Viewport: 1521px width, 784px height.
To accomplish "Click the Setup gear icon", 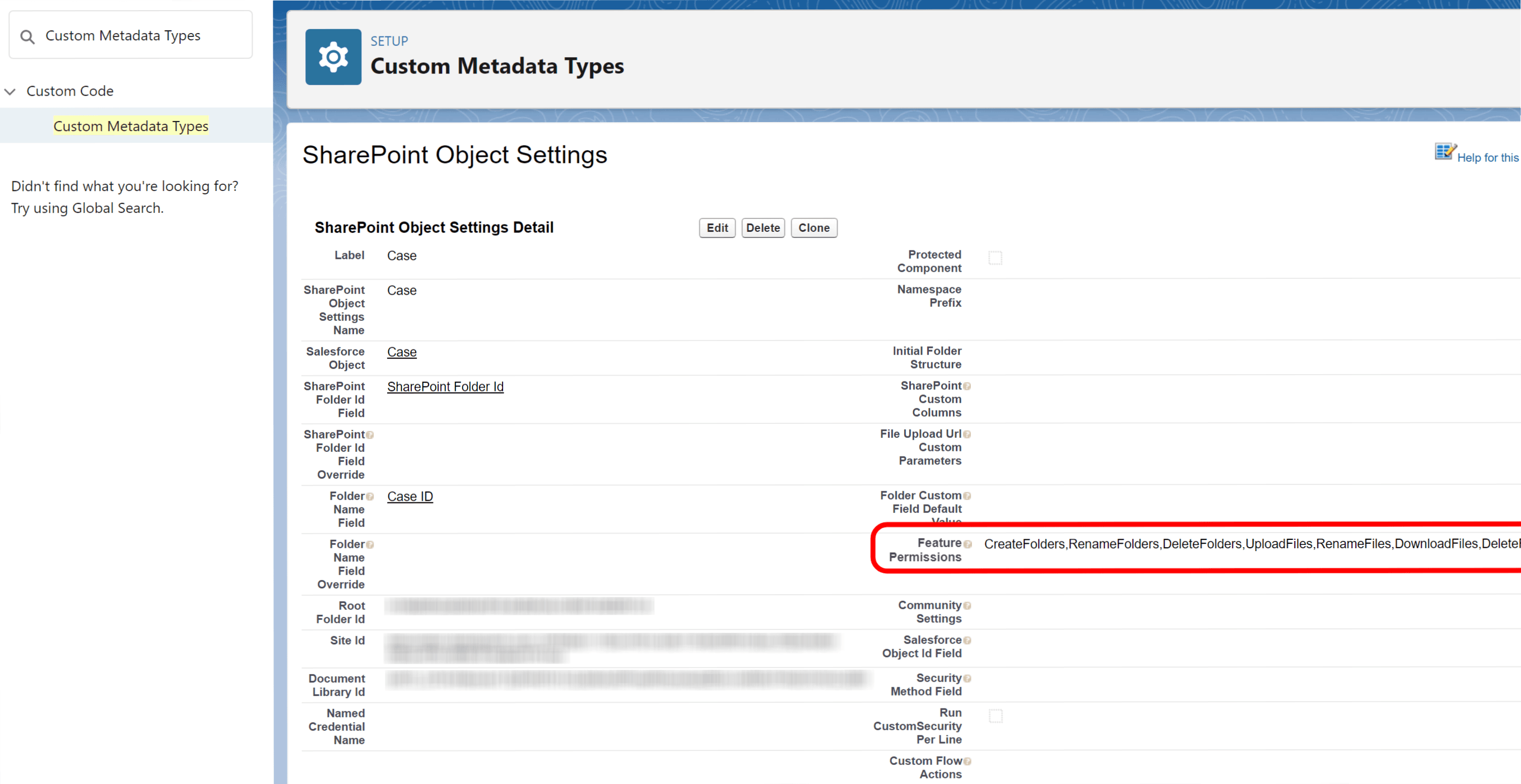I will click(333, 57).
